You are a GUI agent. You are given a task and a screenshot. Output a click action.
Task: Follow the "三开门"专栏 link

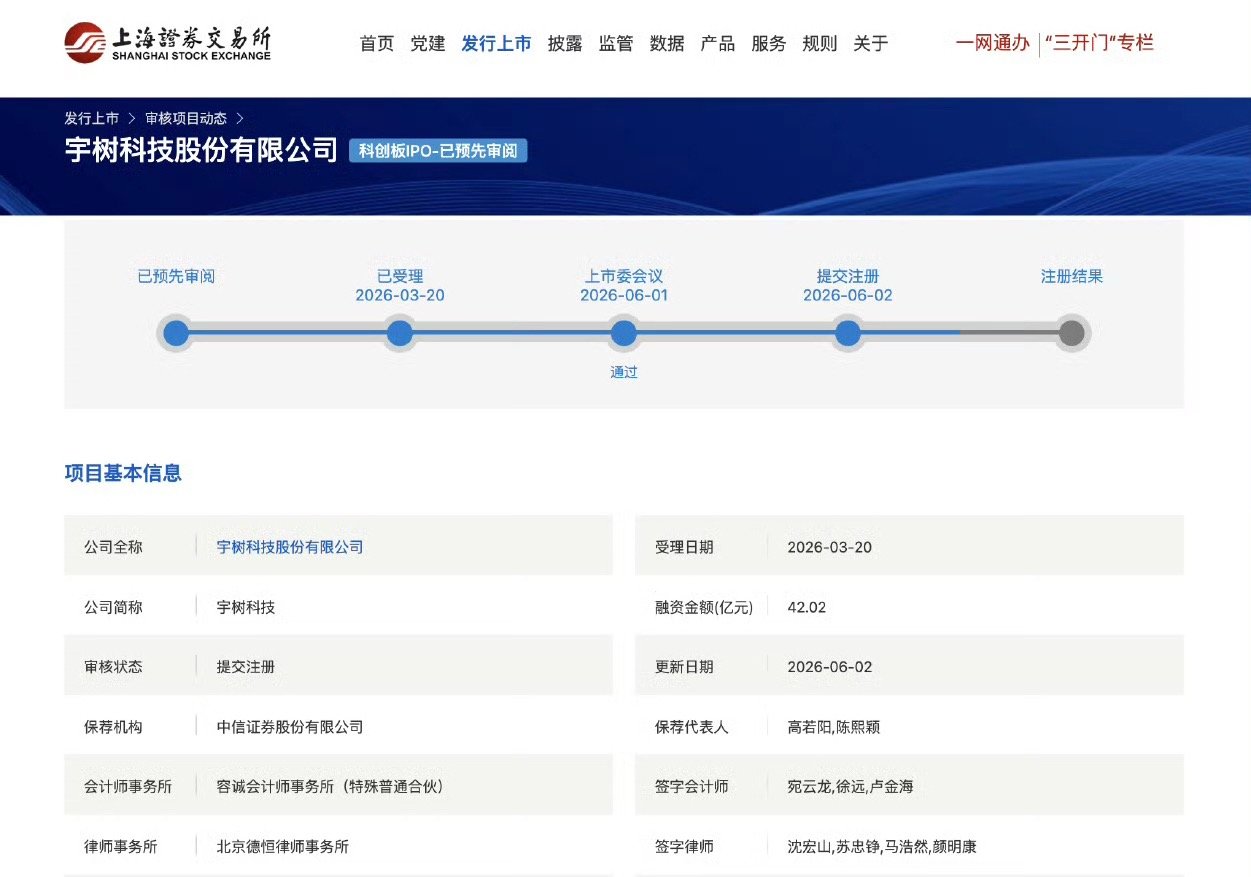point(1099,43)
